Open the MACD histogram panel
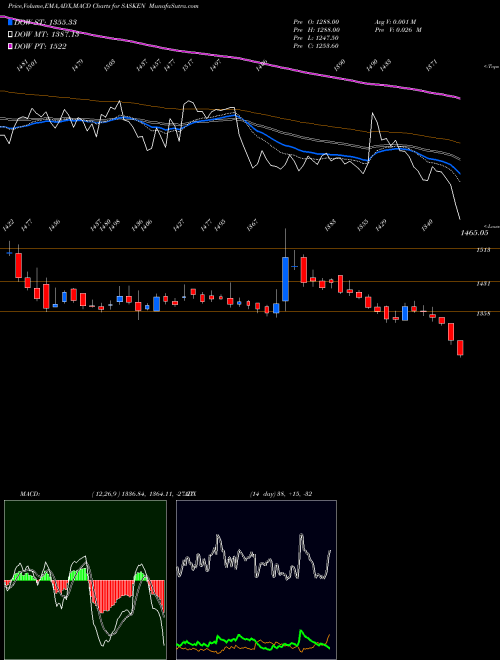 85,580
